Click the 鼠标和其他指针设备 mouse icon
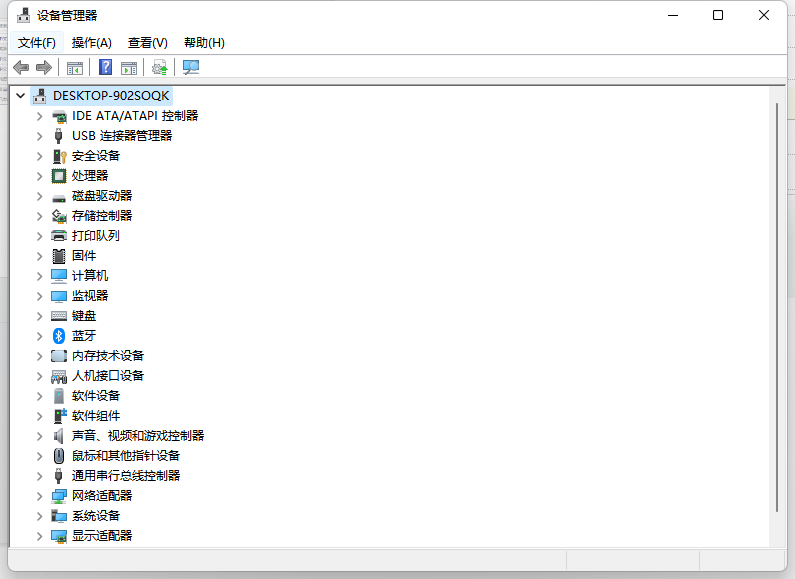This screenshot has width=795, height=579. click(59, 456)
